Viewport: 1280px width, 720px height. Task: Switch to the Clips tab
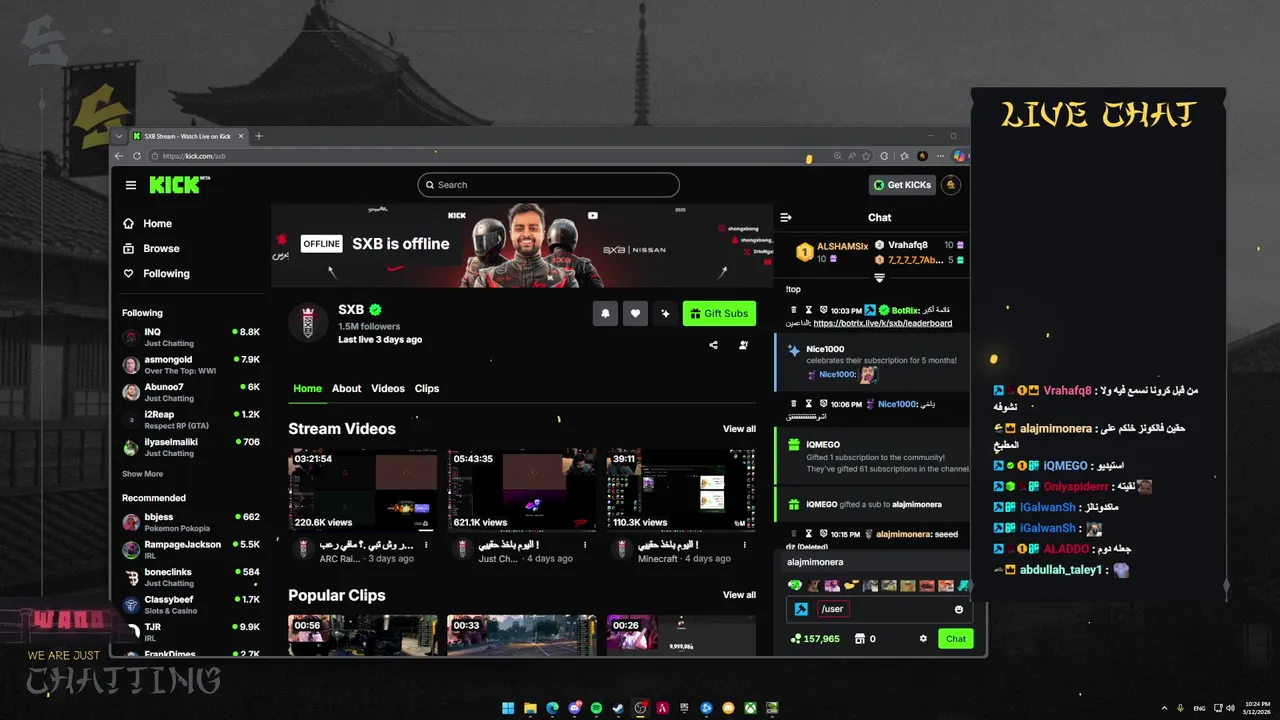(x=427, y=389)
